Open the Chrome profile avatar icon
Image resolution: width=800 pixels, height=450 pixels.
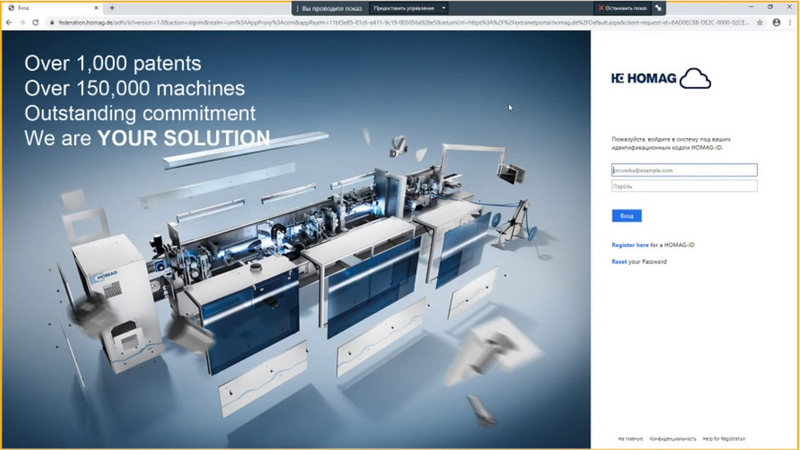[775, 22]
